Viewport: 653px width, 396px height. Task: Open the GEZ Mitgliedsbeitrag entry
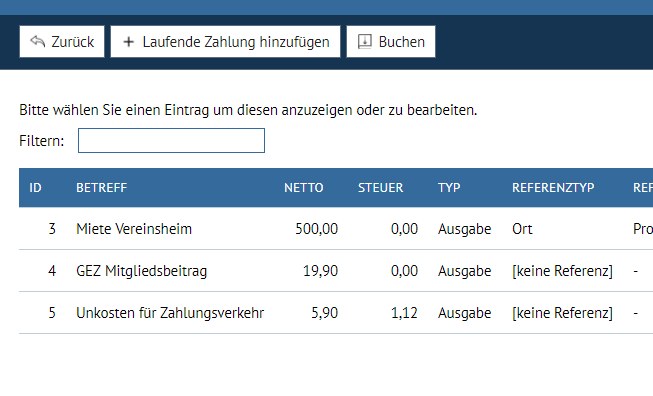[x=336, y=271]
